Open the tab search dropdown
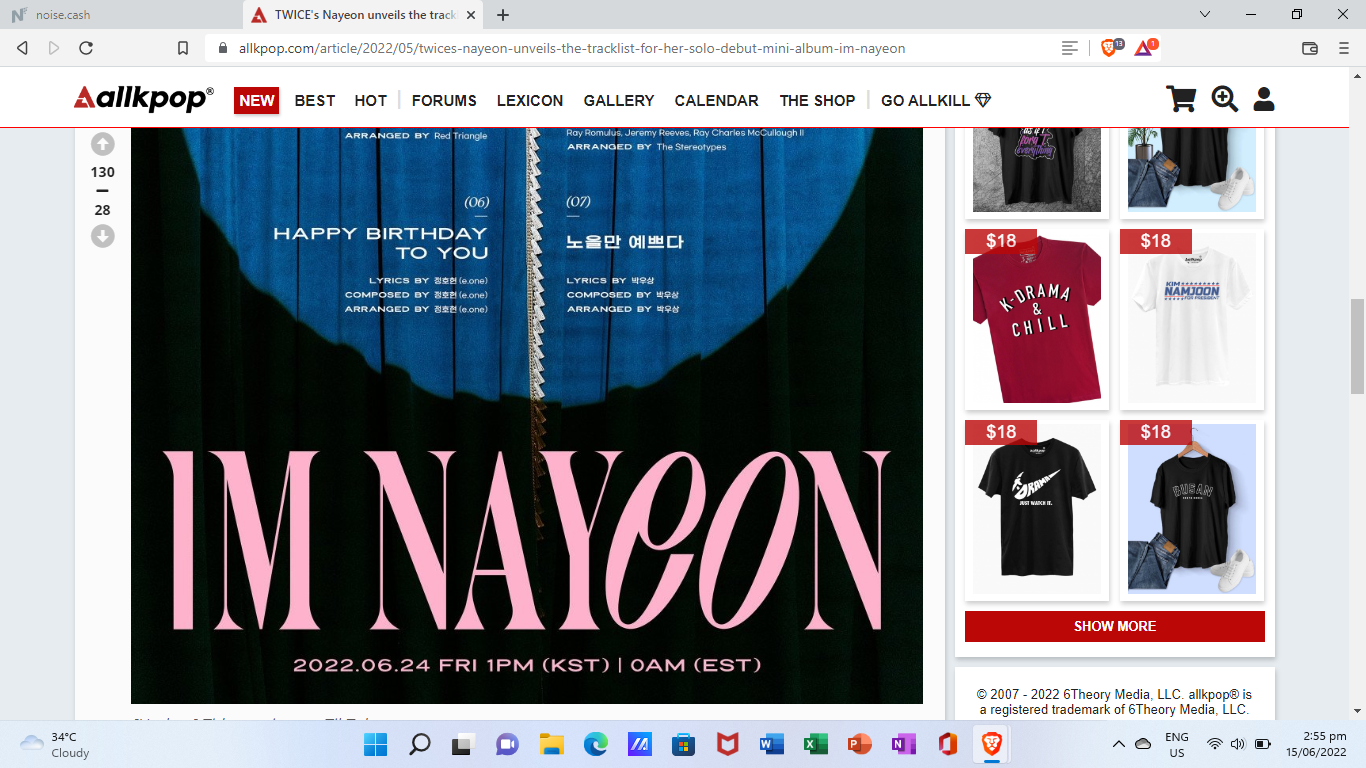Image resolution: width=1366 pixels, height=768 pixels. 1205,15
